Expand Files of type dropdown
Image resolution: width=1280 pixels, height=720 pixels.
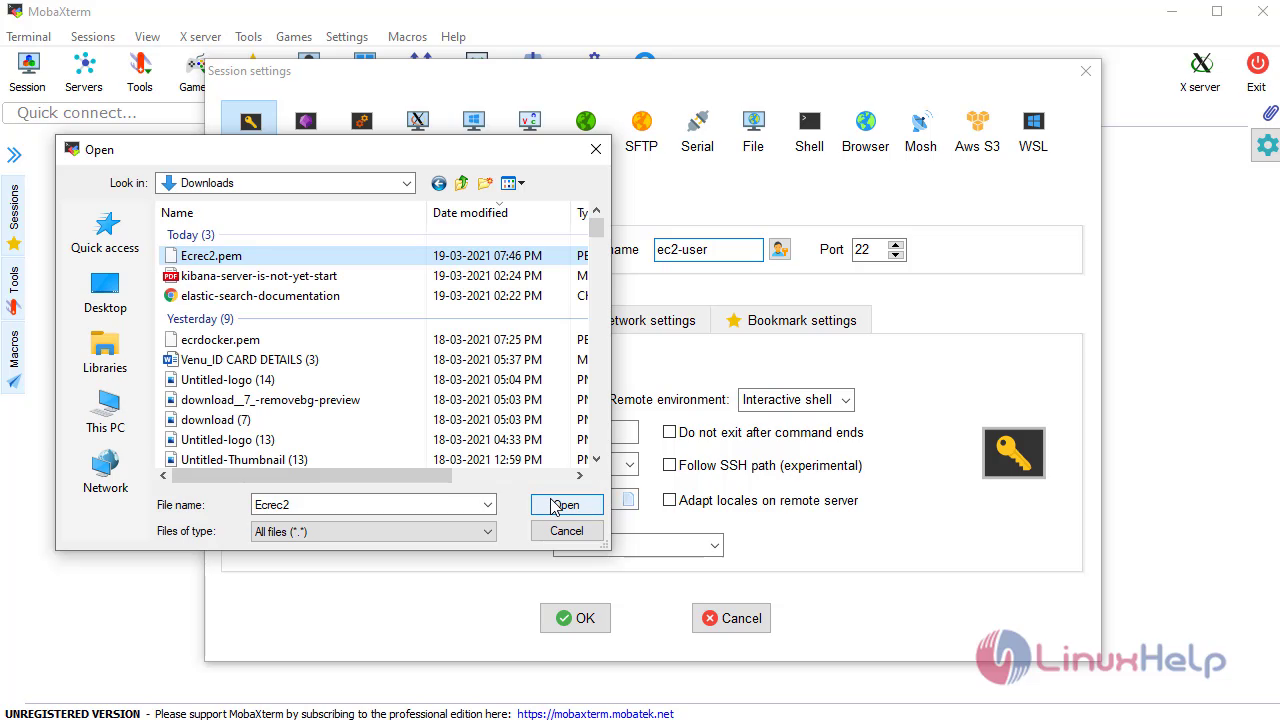488,532
